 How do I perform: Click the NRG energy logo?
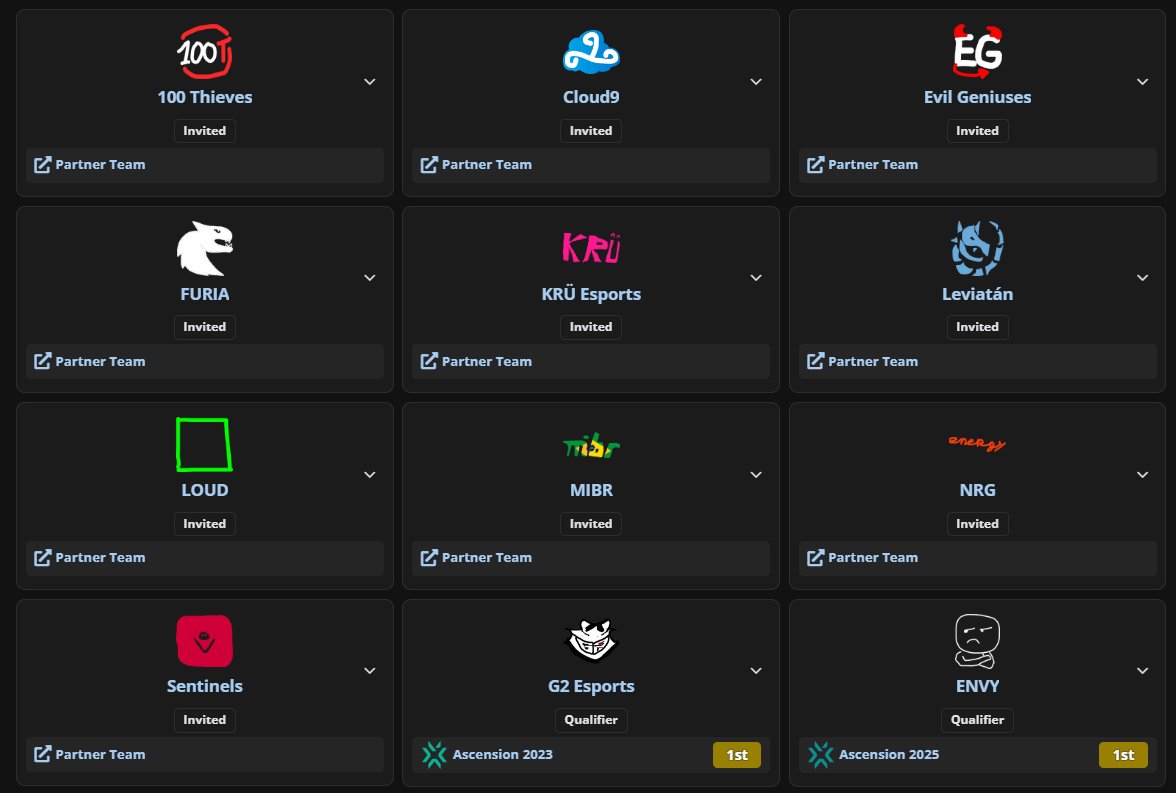[x=977, y=443]
